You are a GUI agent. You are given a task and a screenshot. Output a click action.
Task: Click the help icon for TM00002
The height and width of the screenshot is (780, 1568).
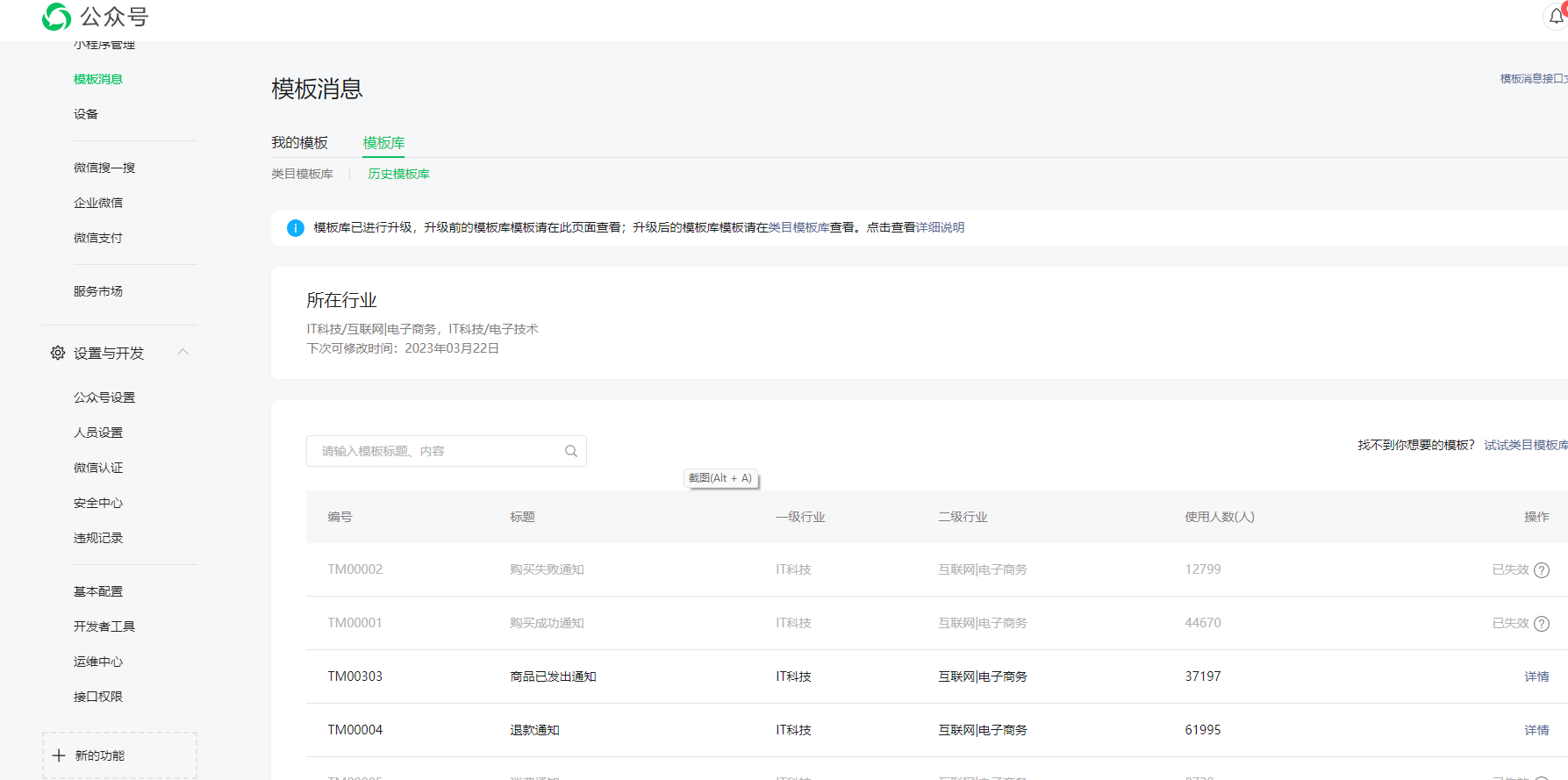point(1542,570)
